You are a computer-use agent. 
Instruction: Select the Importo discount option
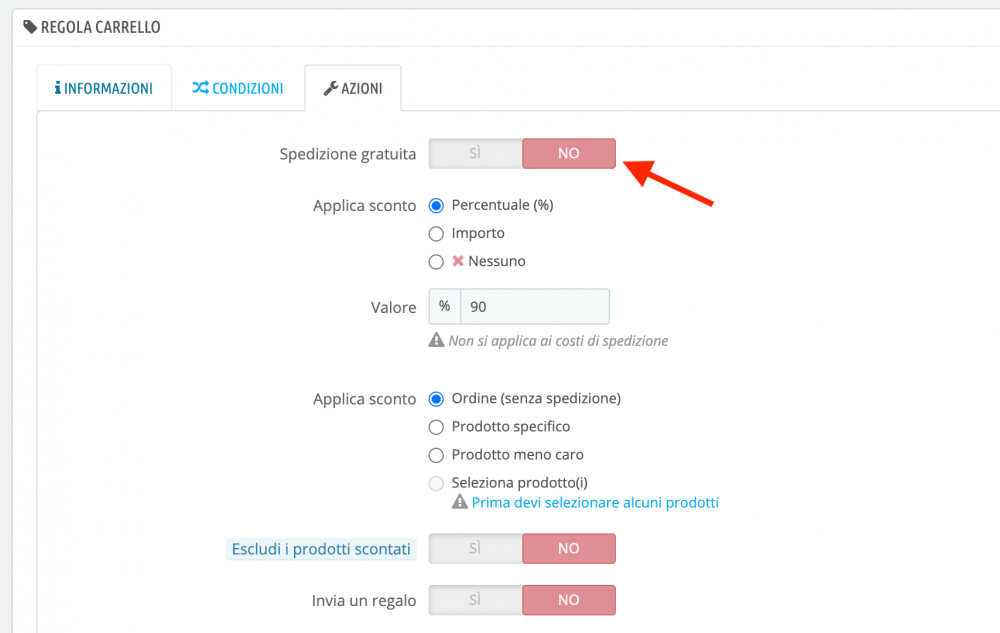(x=436, y=233)
